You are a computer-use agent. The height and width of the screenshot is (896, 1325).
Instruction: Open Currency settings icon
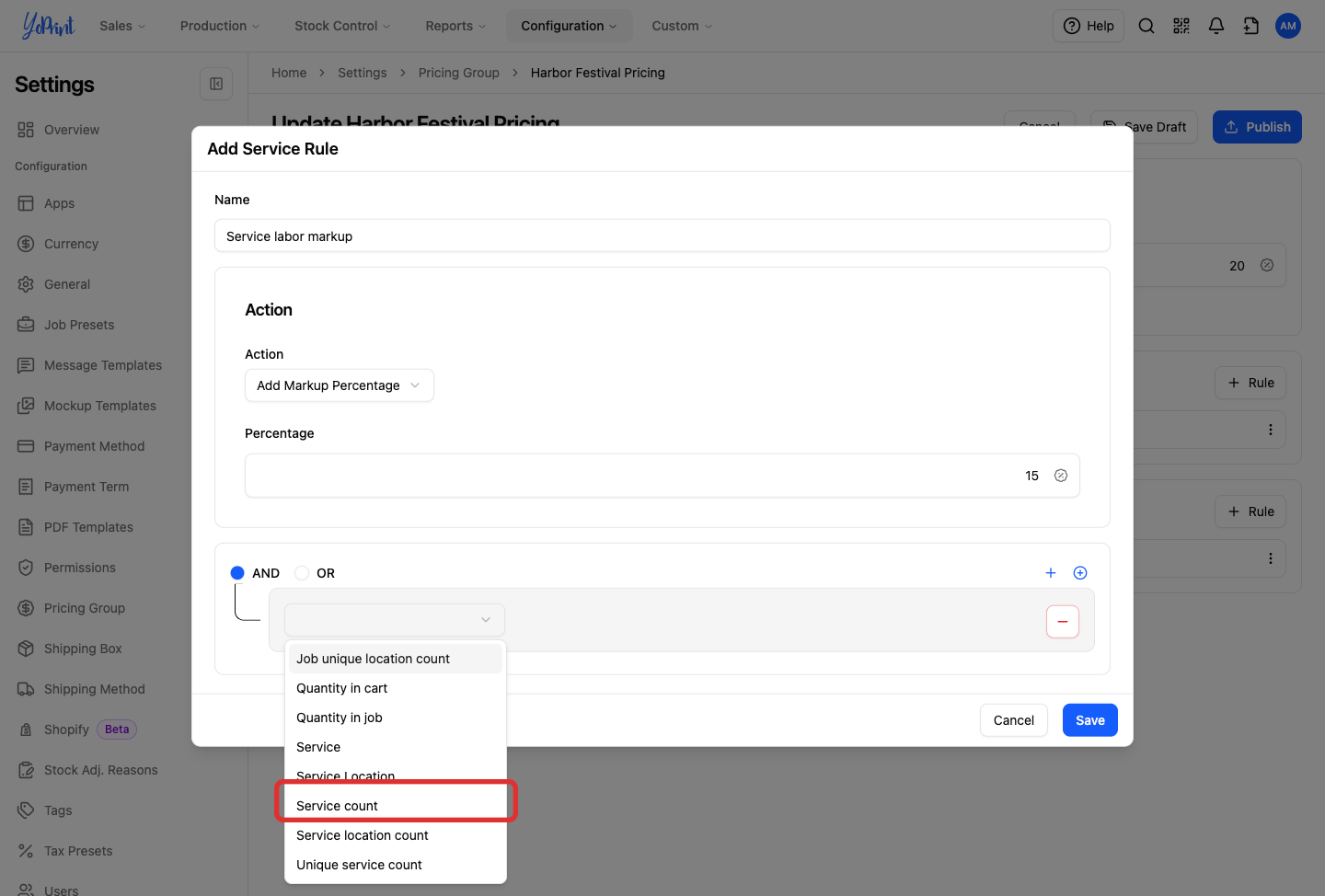tap(26, 244)
